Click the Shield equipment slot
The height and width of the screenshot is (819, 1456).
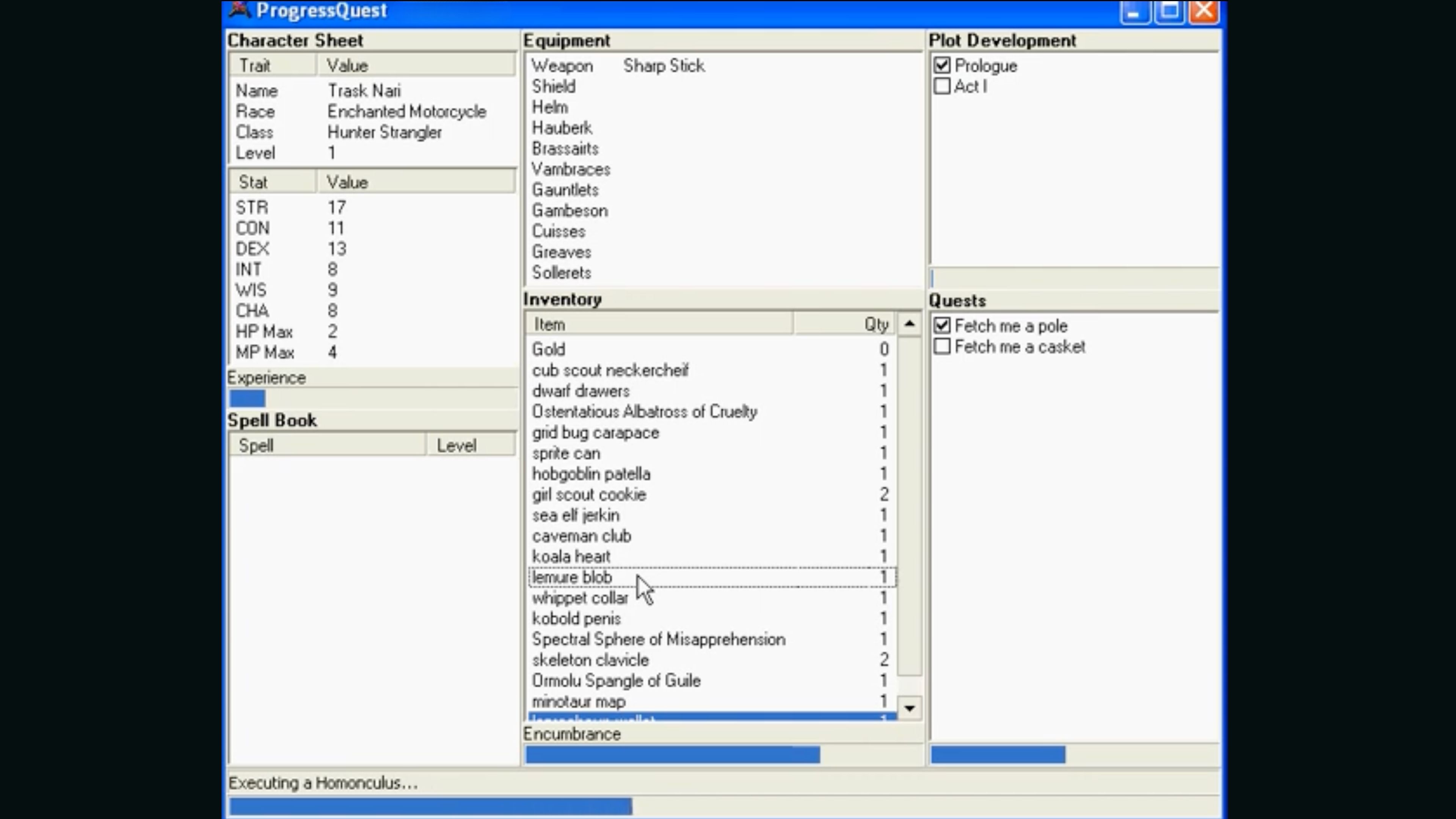[723, 86]
